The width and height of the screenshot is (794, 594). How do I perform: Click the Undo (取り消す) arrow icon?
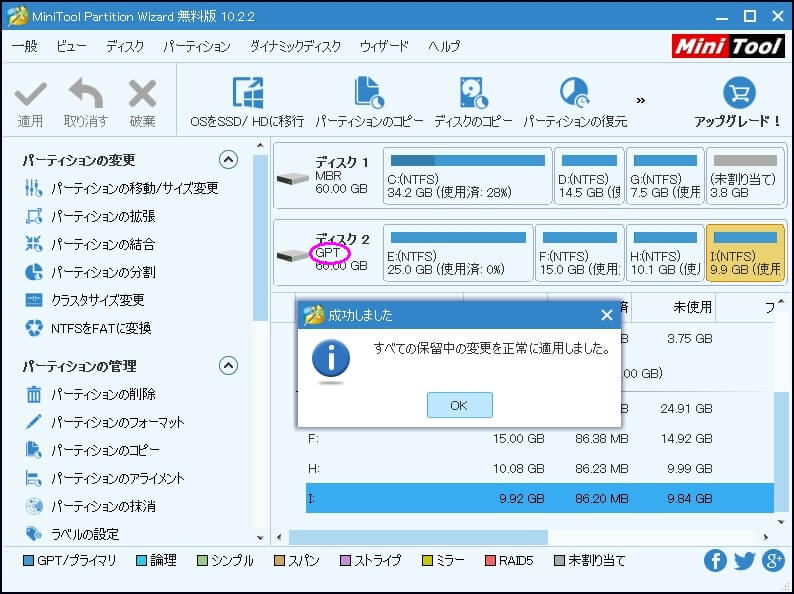click(86, 93)
